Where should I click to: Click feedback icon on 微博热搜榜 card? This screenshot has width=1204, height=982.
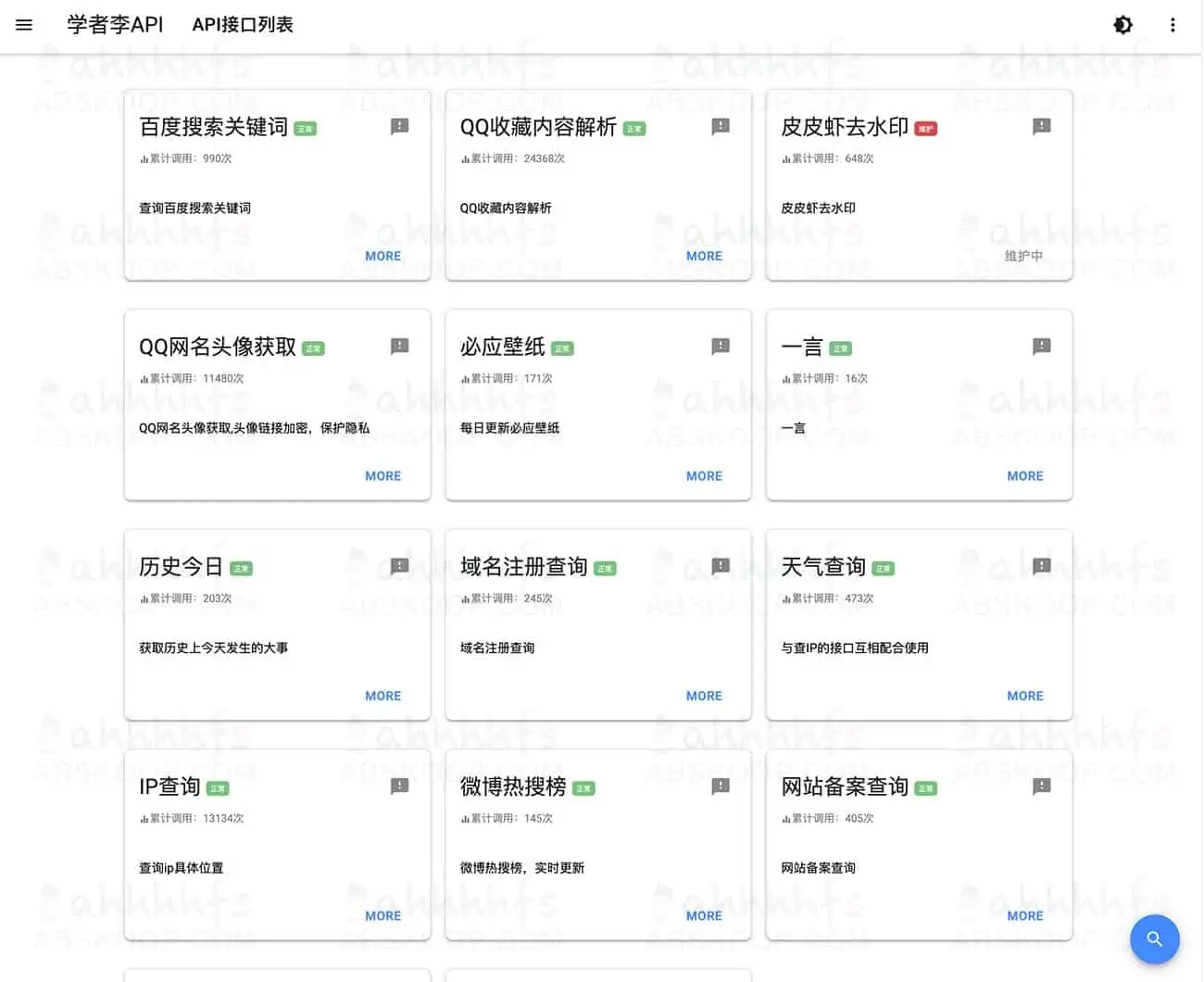[x=721, y=787]
